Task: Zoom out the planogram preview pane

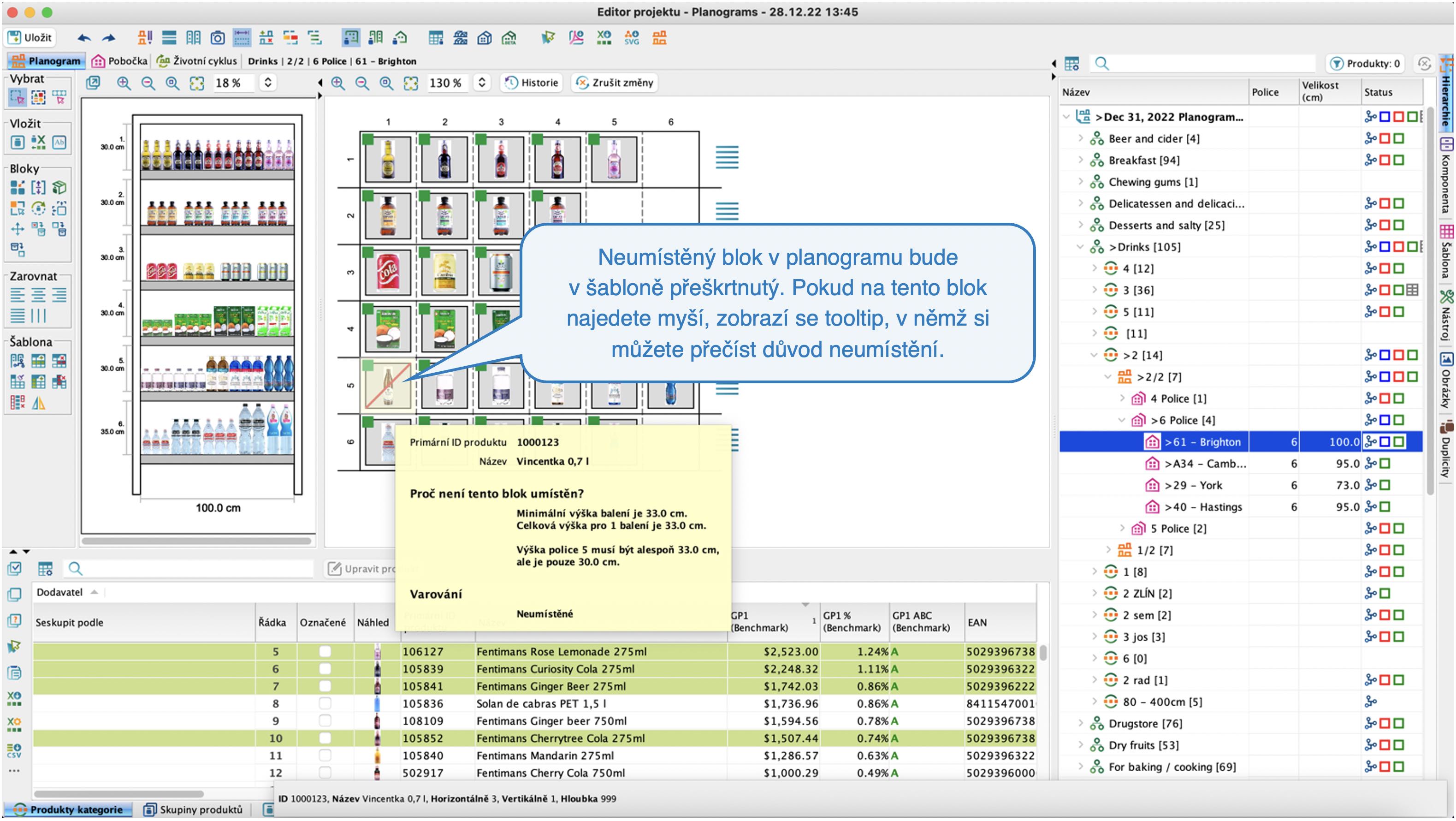Action: pos(148,83)
